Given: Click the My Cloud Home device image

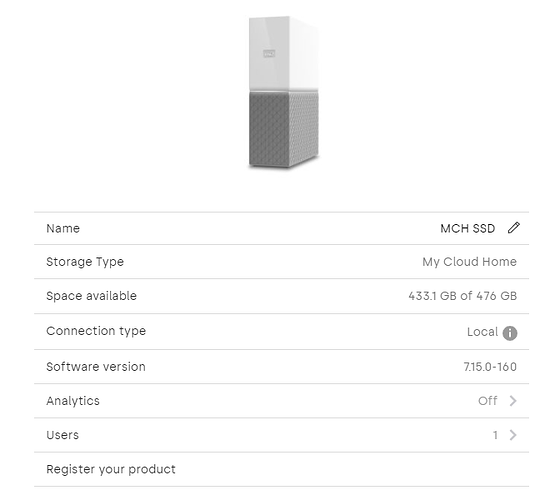Looking at the screenshot, I should (x=284, y=93).
